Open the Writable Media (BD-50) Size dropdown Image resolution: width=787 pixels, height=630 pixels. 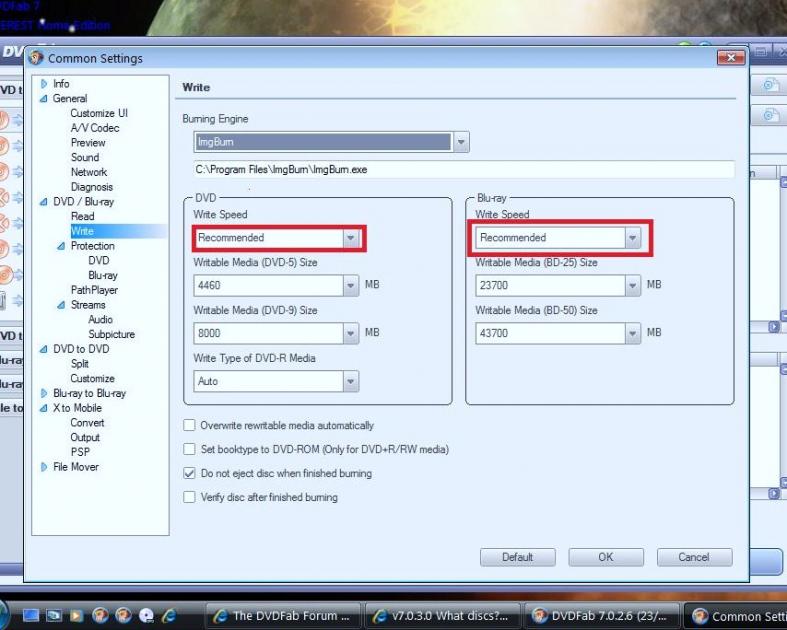(x=632, y=333)
